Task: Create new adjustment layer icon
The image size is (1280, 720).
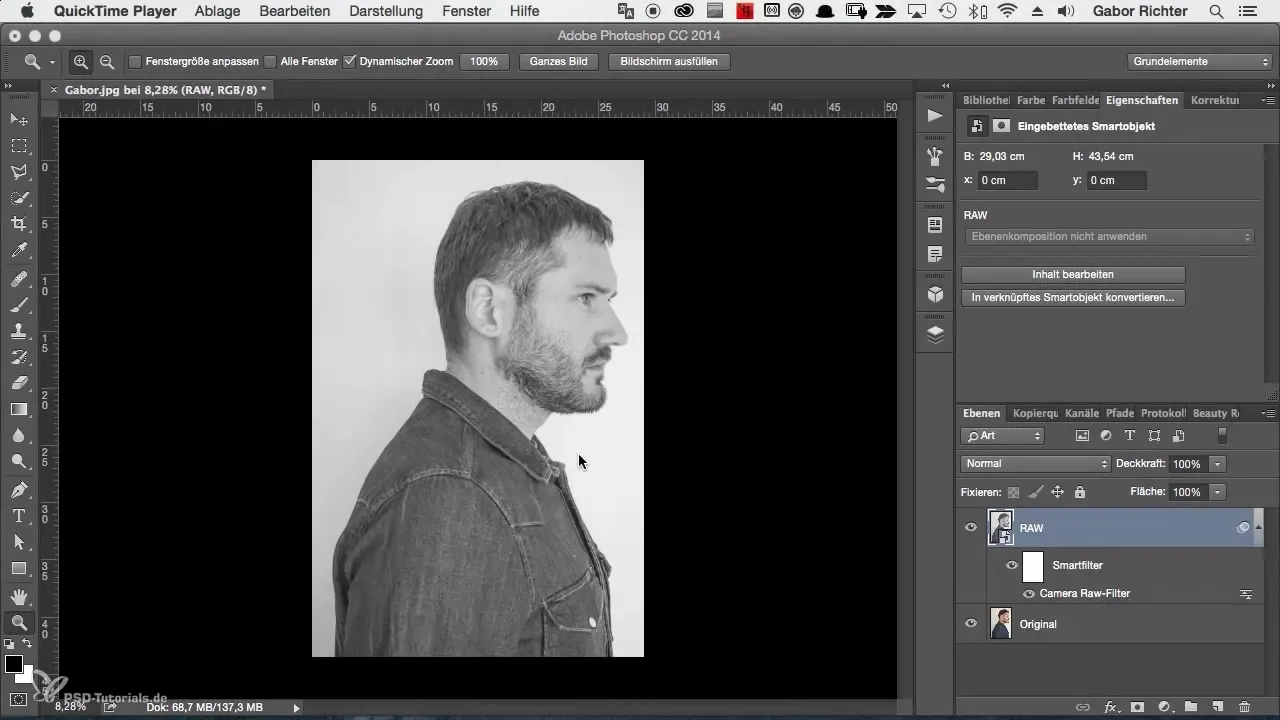Action: [1164, 707]
